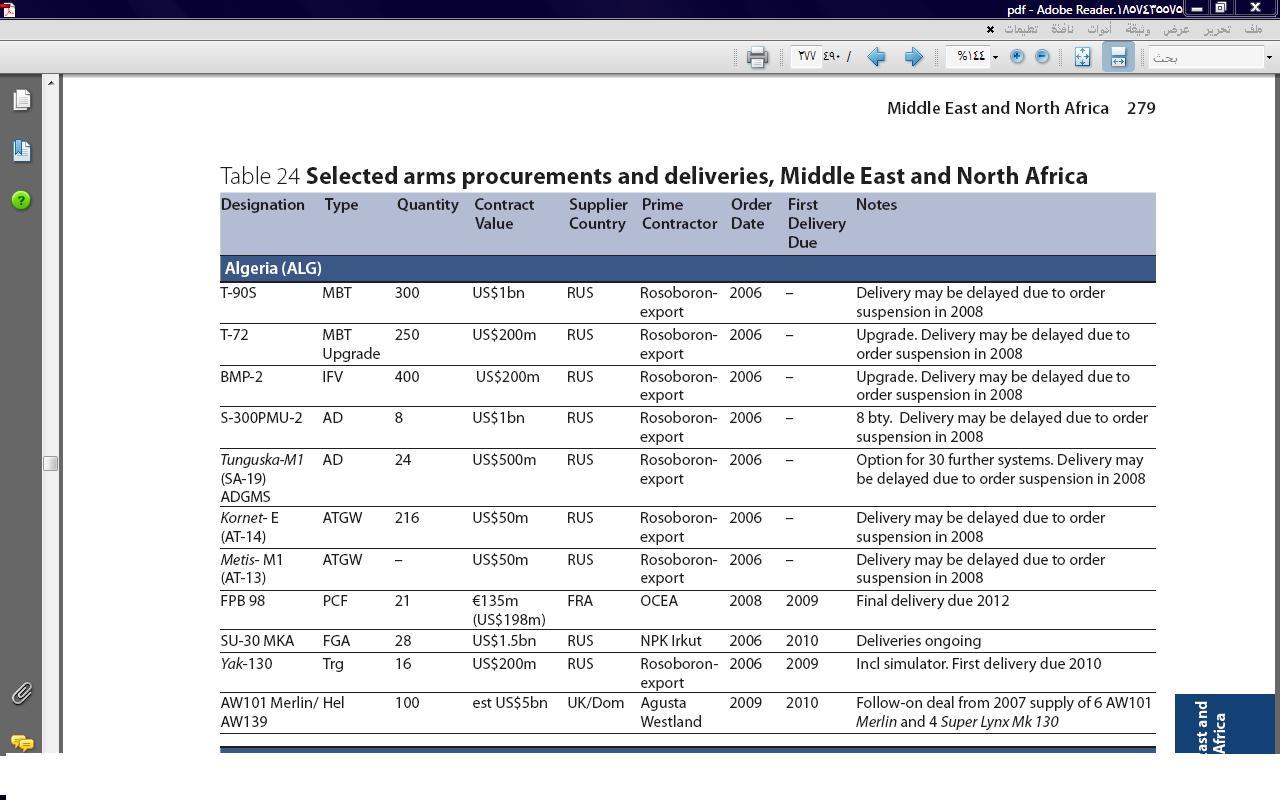Screen dimensions: 1280x800
Task: Click the 'S-300PMU-2' designation cell
Action: [261, 418]
